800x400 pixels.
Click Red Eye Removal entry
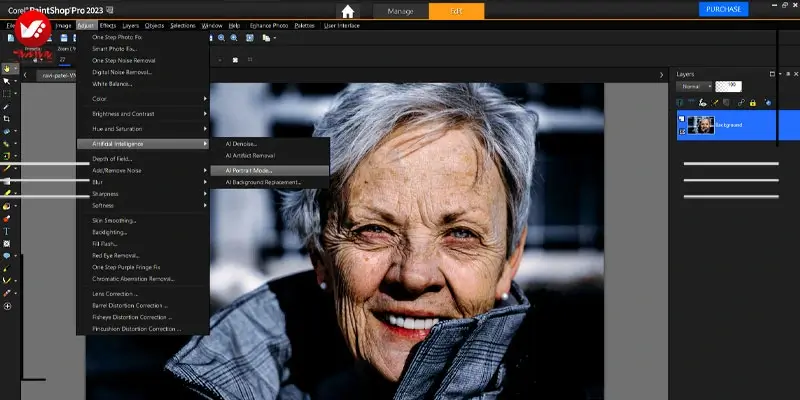pos(143,256)
